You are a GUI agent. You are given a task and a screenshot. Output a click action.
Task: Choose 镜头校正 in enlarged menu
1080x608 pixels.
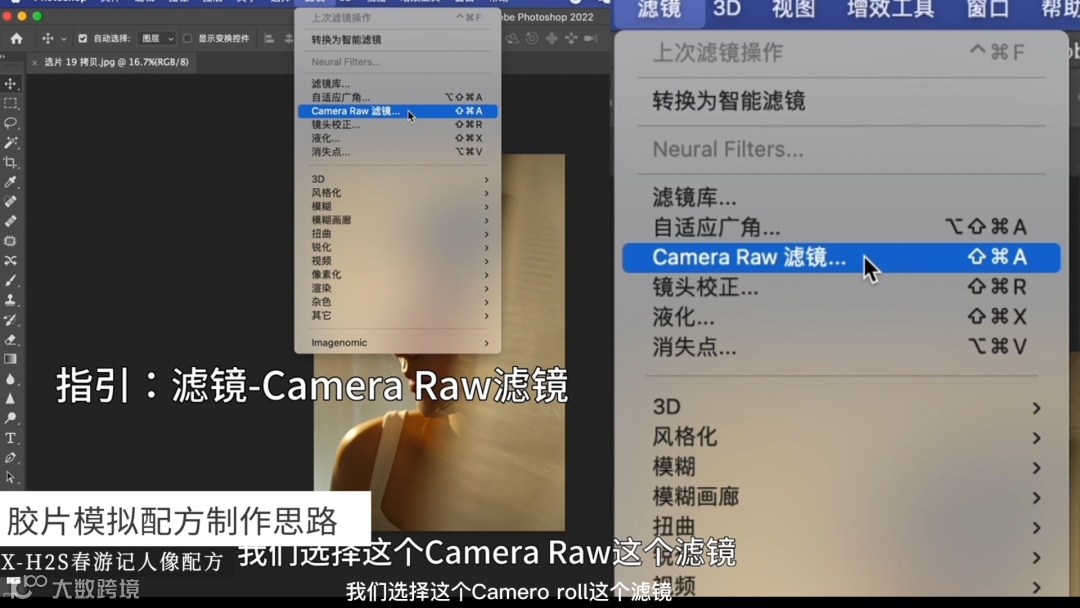point(841,287)
